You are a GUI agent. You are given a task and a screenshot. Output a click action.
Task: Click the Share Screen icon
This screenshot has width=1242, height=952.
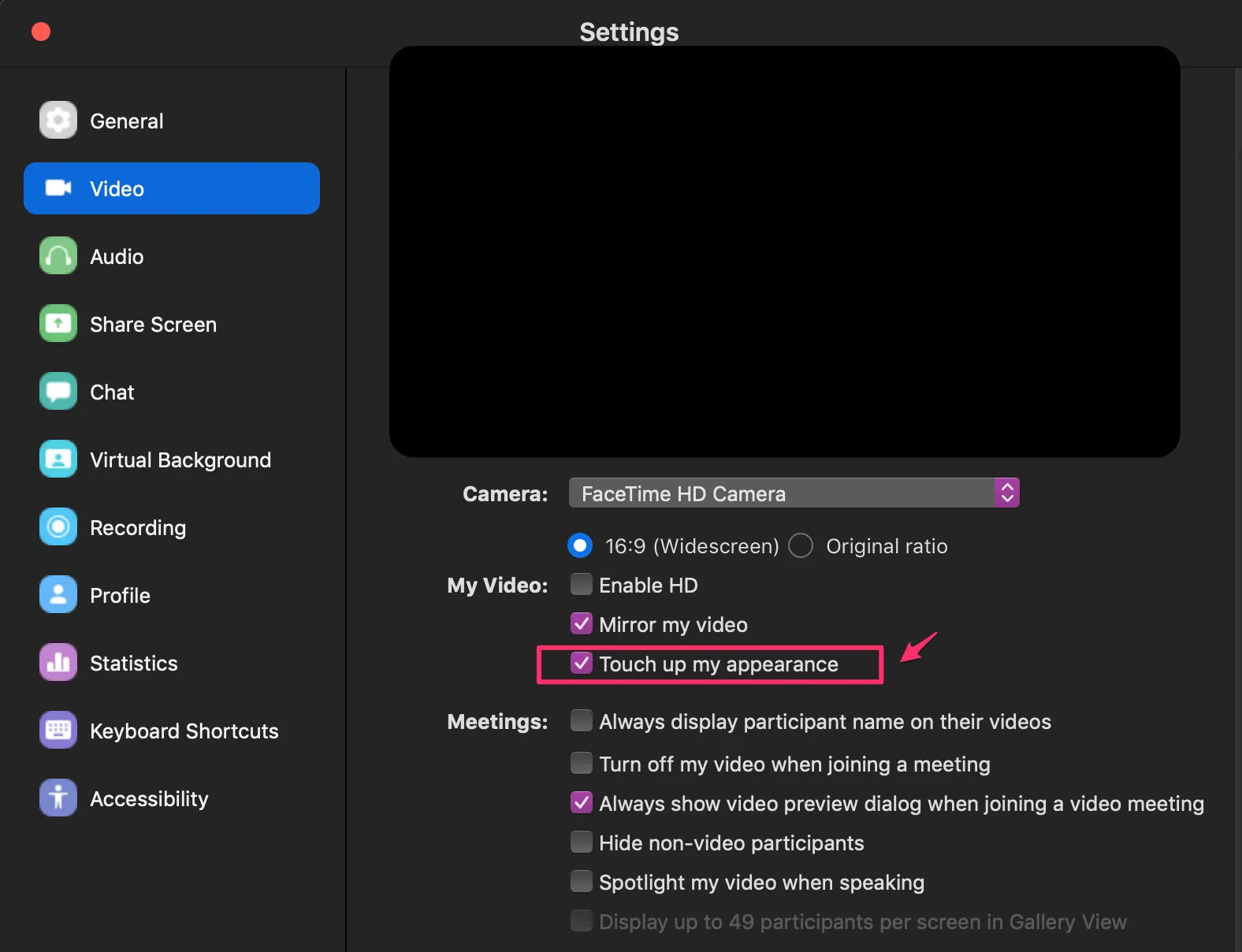[x=58, y=323]
